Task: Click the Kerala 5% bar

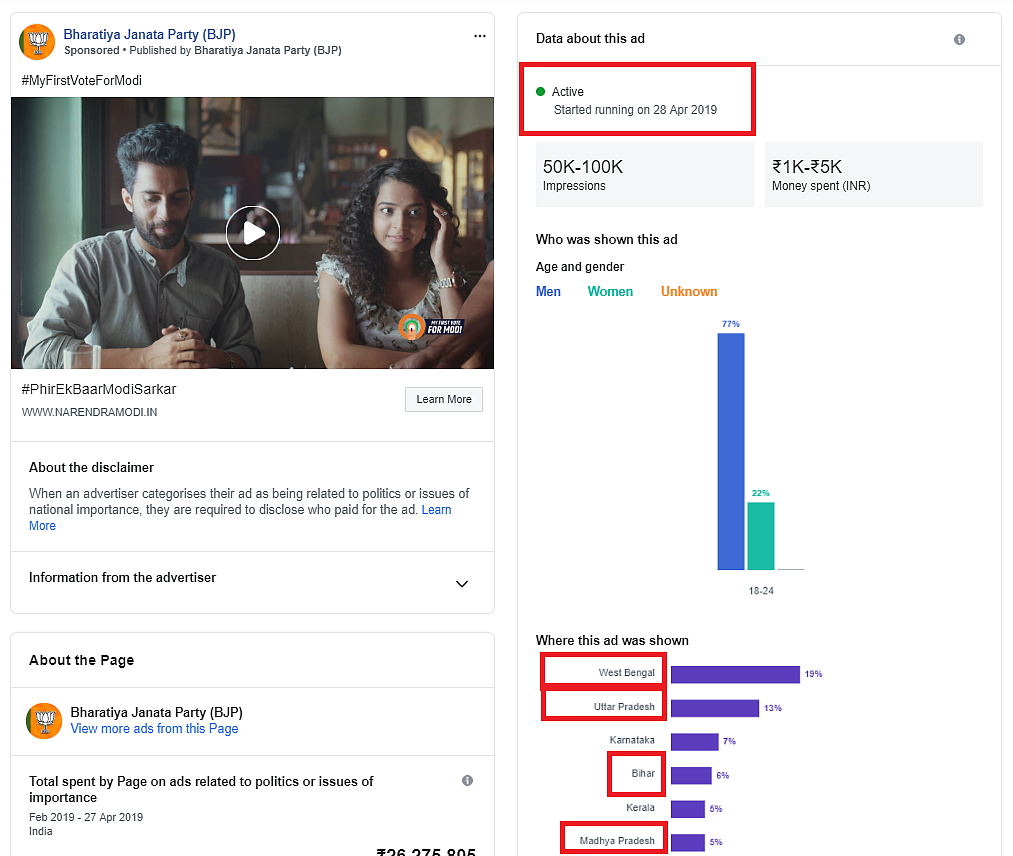Action: [688, 809]
